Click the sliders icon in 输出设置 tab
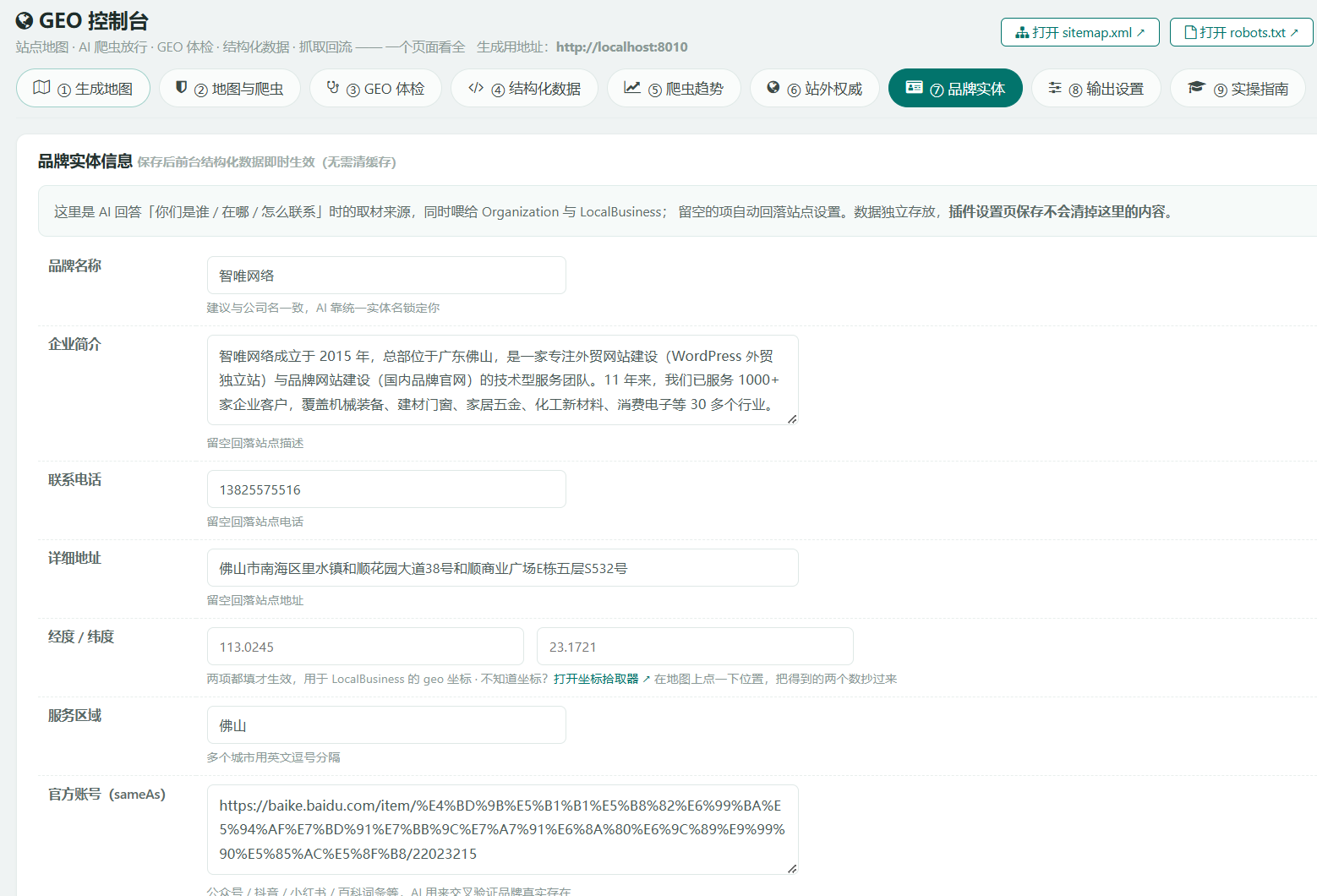The image size is (1317, 896). click(x=1055, y=87)
